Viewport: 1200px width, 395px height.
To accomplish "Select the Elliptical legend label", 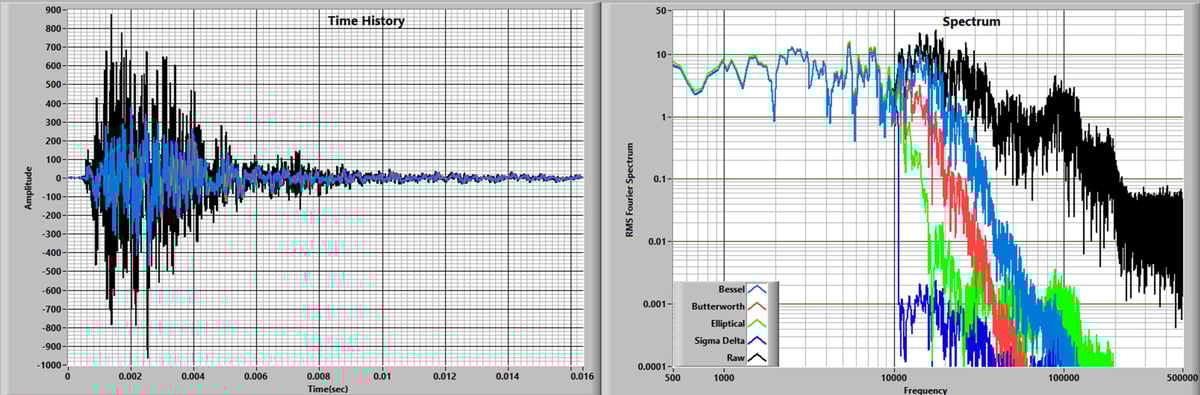I will [728, 323].
